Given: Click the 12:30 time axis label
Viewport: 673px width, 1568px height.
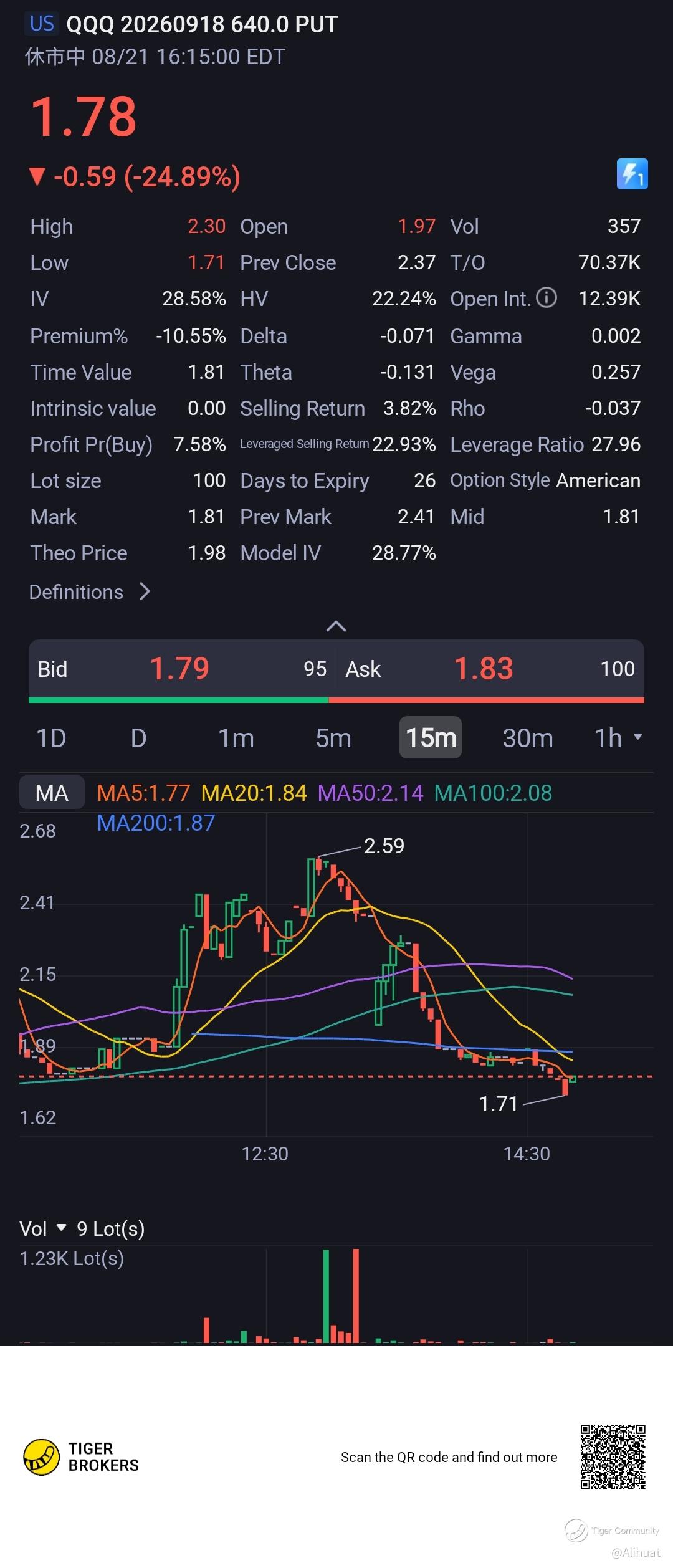Looking at the screenshot, I should pyautogui.click(x=265, y=1154).
